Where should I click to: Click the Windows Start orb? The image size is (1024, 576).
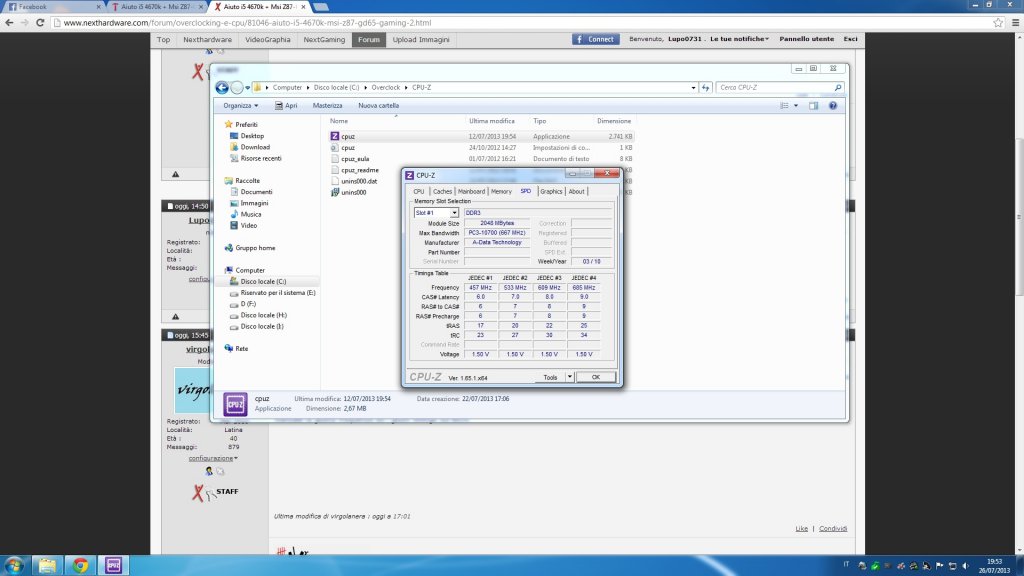point(14,566)
